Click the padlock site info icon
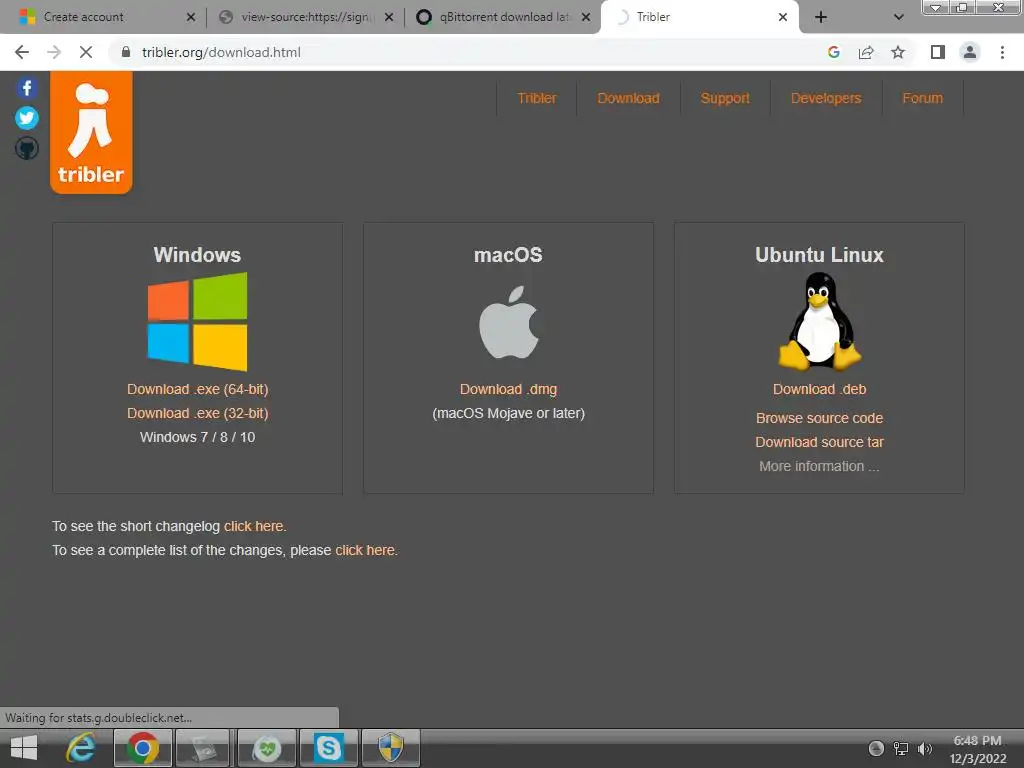 coord(126,52)
